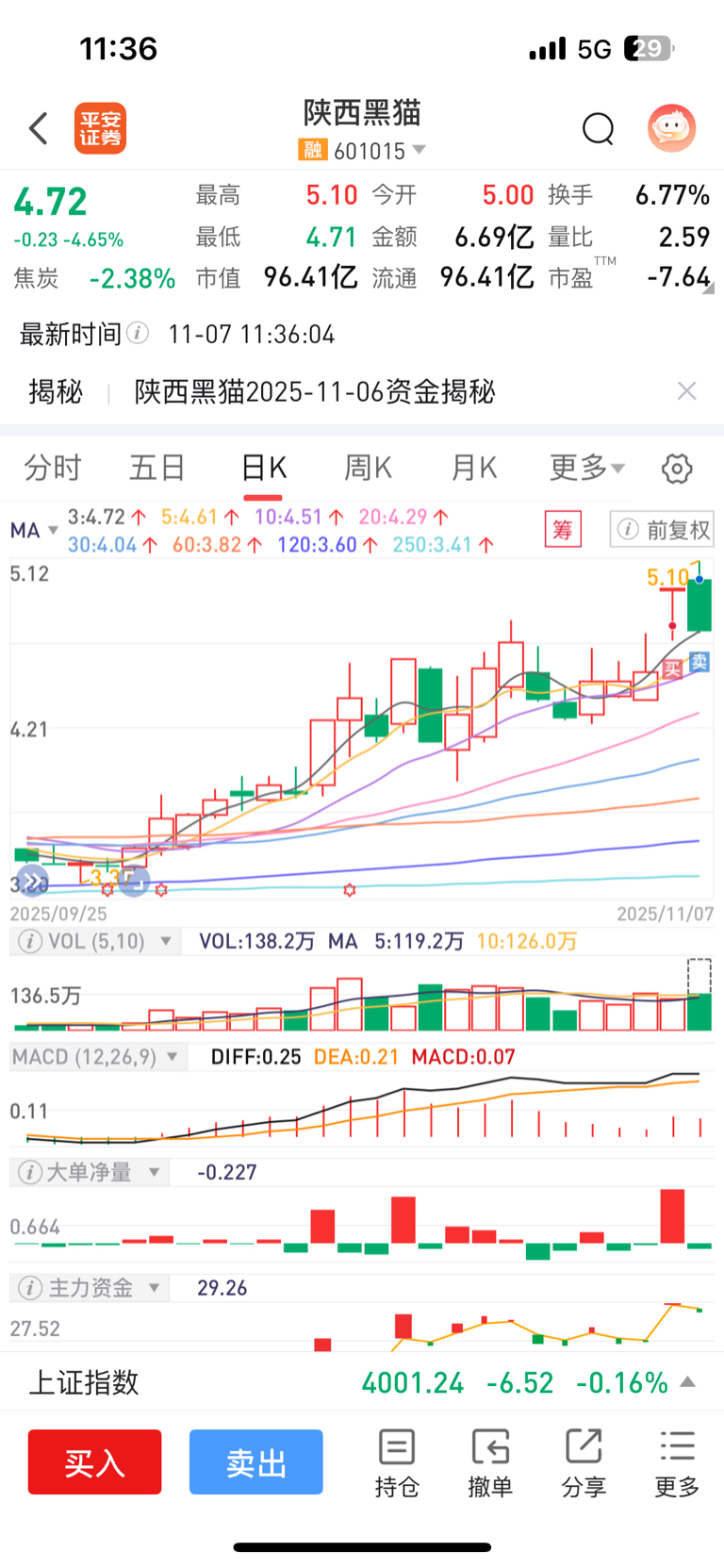This screenshot has height=1568, width=724.
Task: Expand the stock code 601015 dropdown arrow
Action: pyautogui.click(x=419, y=150)
